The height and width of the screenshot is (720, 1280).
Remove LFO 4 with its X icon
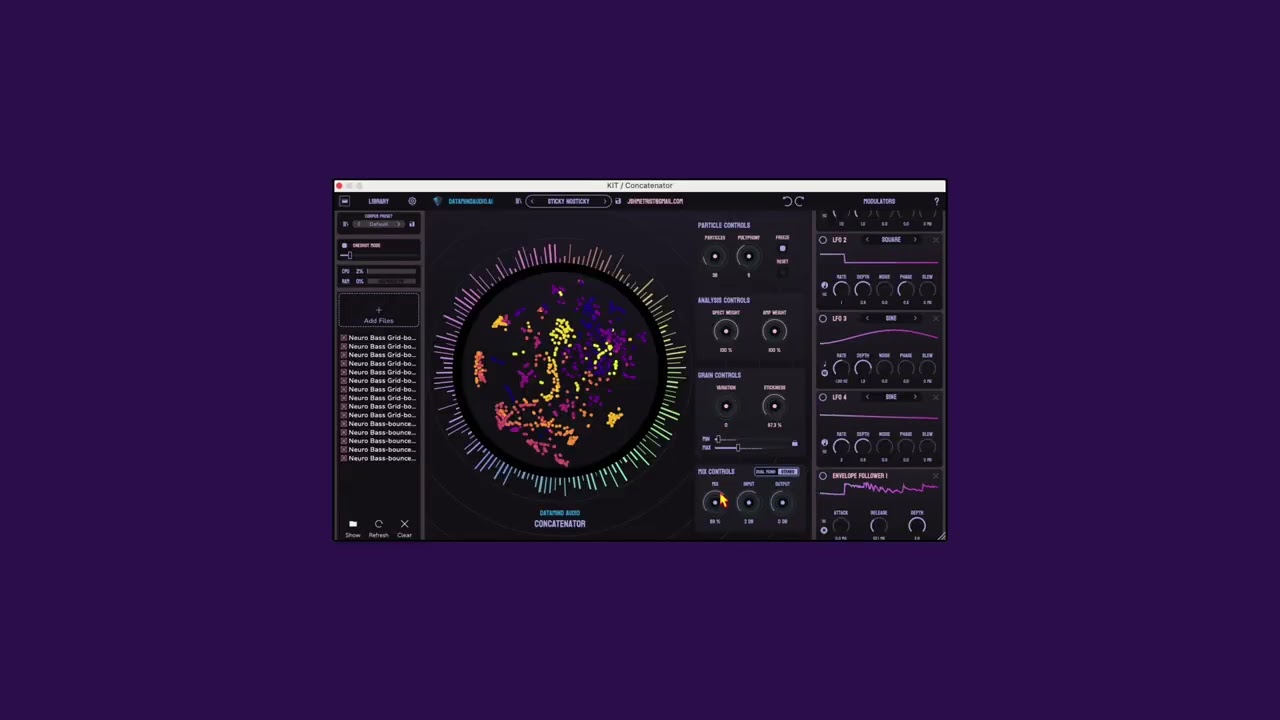click(x=936, y=397)
